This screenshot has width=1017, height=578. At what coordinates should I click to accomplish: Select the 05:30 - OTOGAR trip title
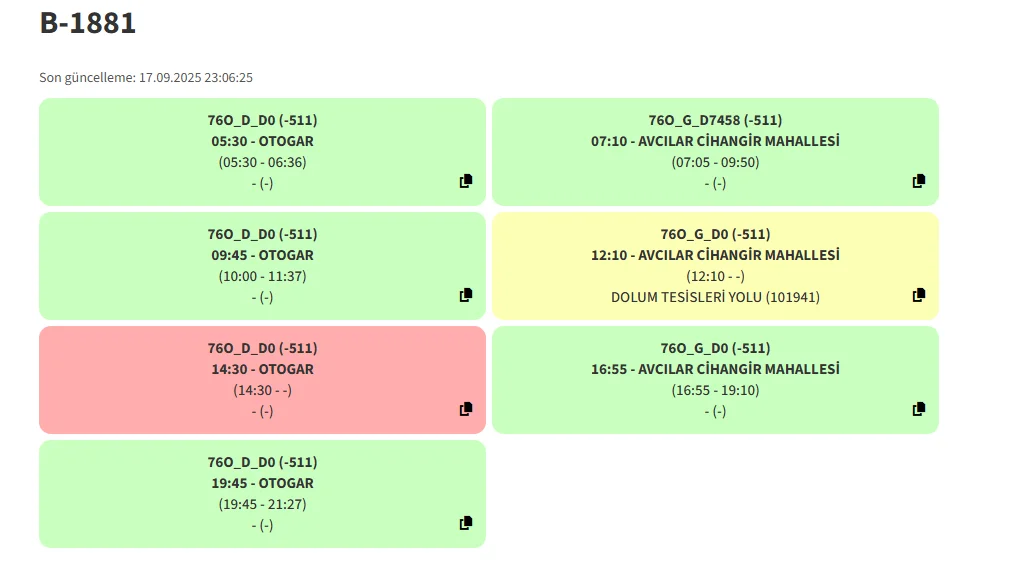[x=262, y=141]
